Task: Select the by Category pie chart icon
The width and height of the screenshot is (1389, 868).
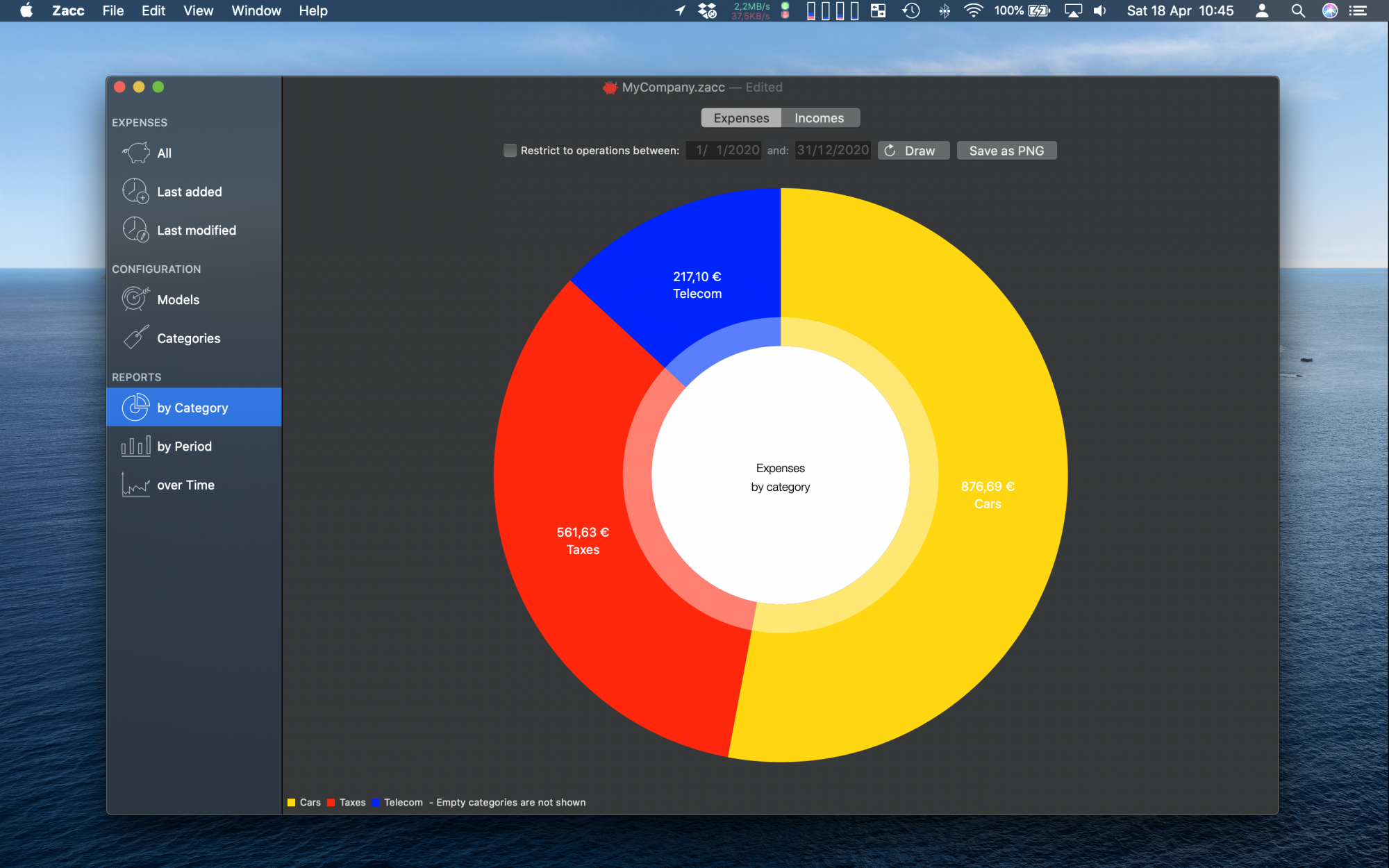Action: (135, 408)
